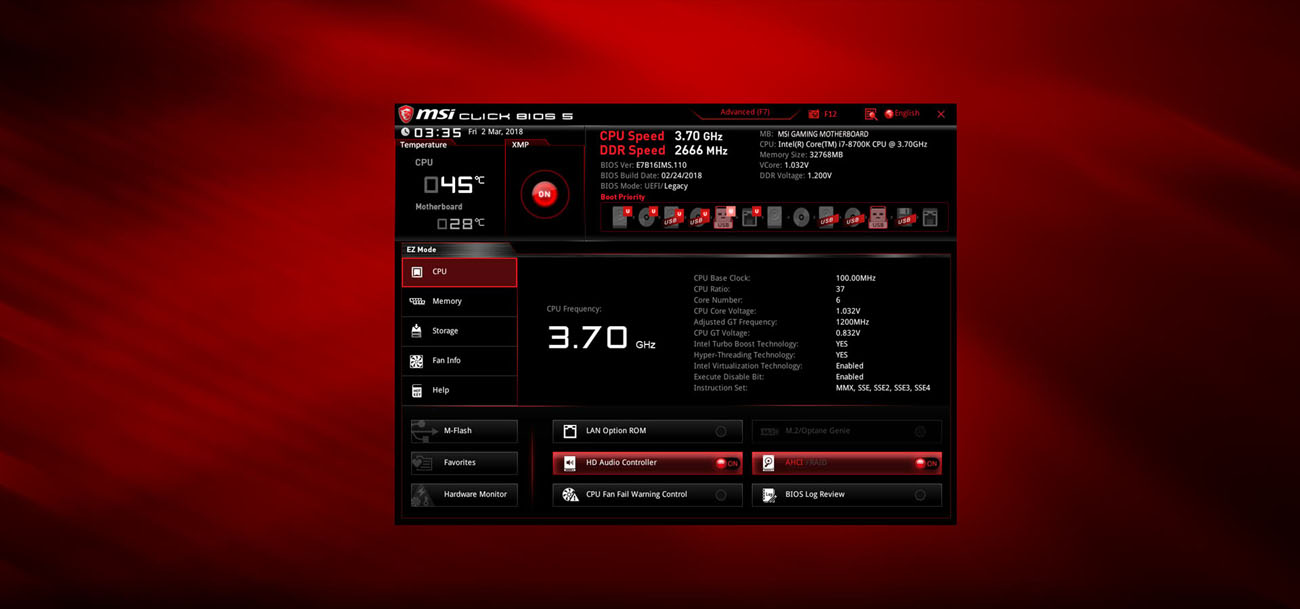
Task: Launch M-Flash
Action: click(463, 430)
